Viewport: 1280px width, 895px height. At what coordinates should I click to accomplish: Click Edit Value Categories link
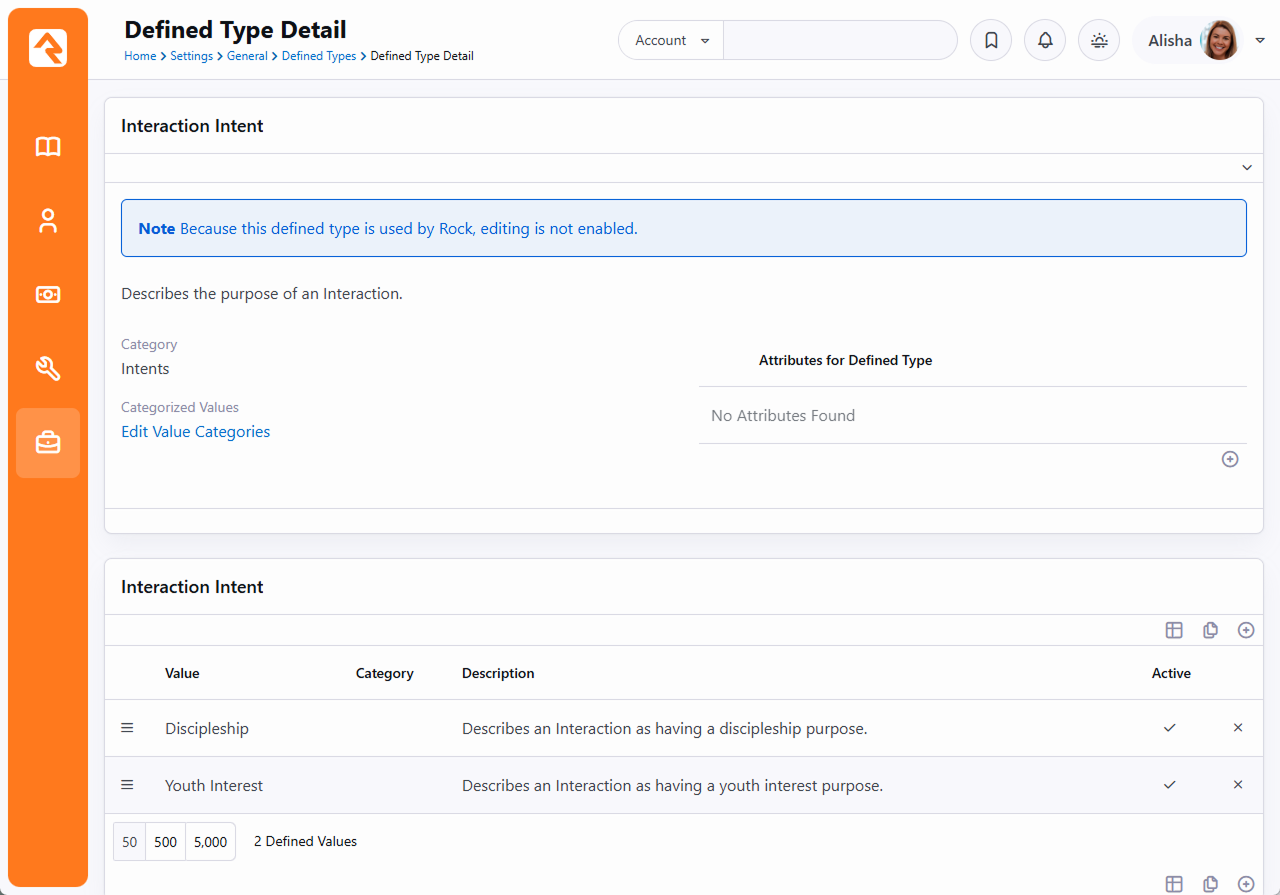point(195,432)
